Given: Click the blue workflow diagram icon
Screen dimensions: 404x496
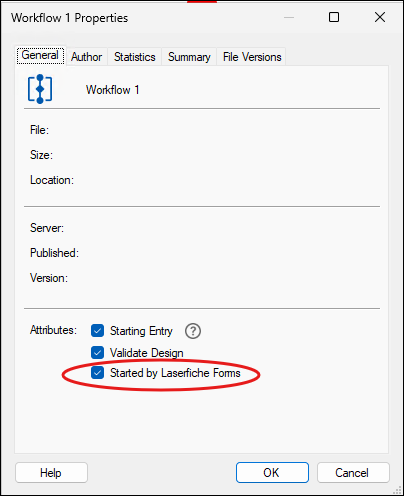Looking at the screenshot, I should tap(40, 89).
